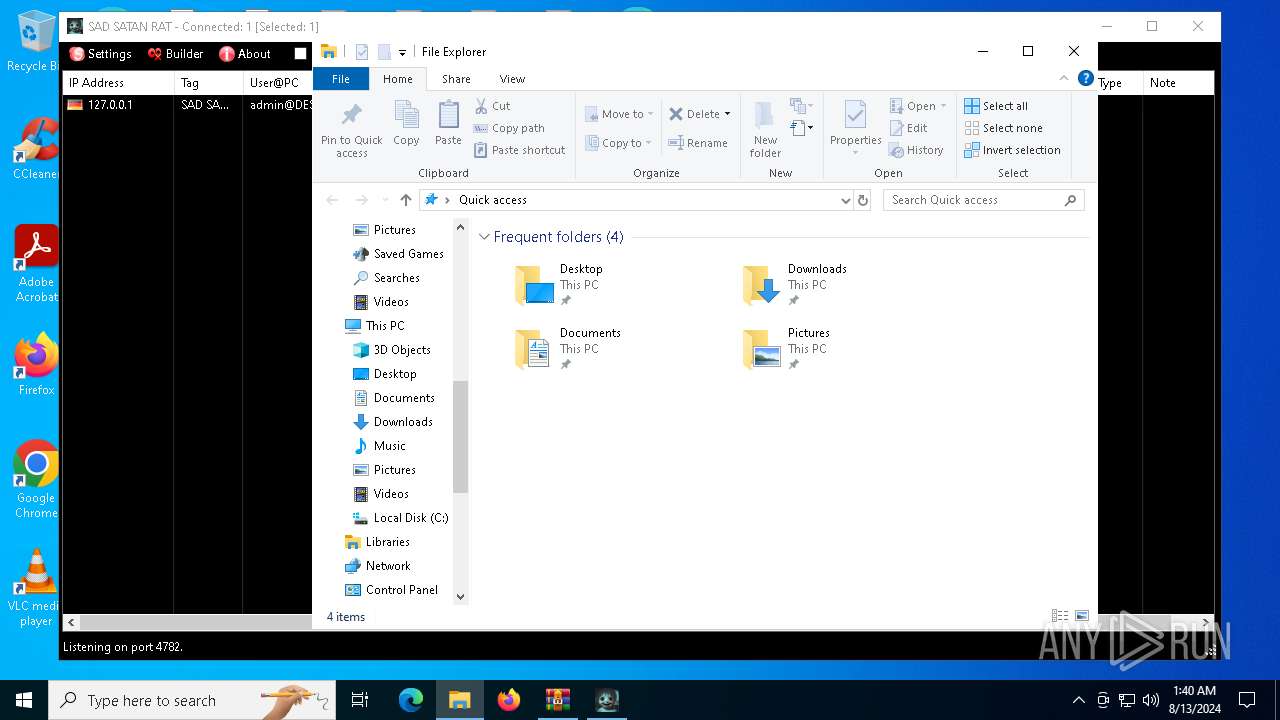Click the blue Help question mark icon

(x=1085, y=79)
